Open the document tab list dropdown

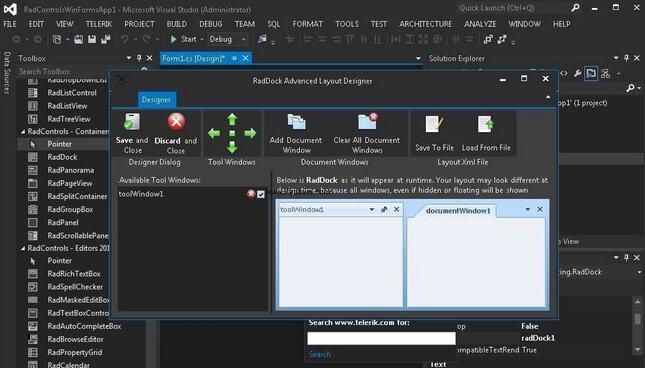(418, 59)
